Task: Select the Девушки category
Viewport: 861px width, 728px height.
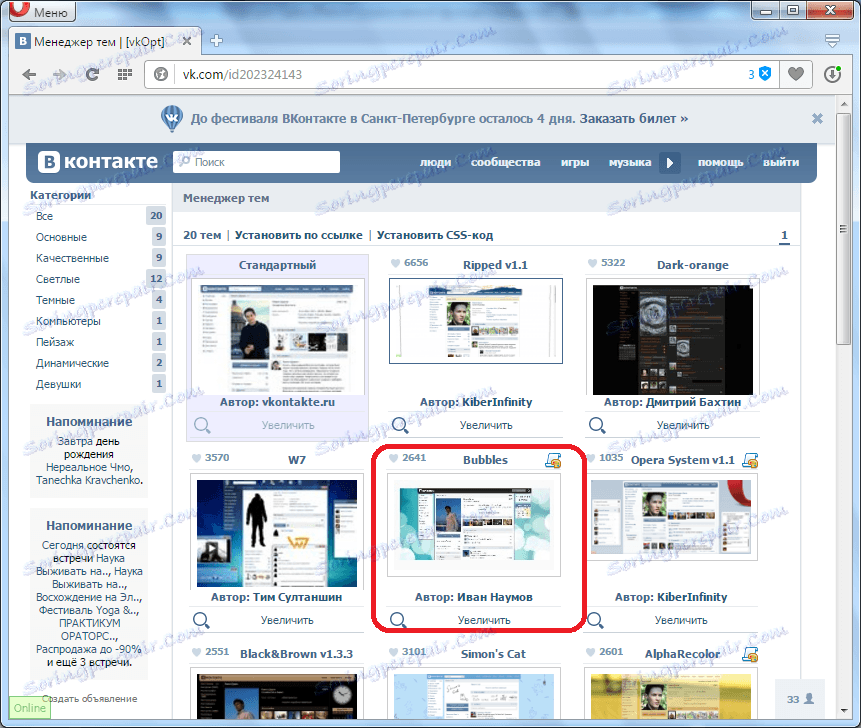Action: (x=98, y=384)
